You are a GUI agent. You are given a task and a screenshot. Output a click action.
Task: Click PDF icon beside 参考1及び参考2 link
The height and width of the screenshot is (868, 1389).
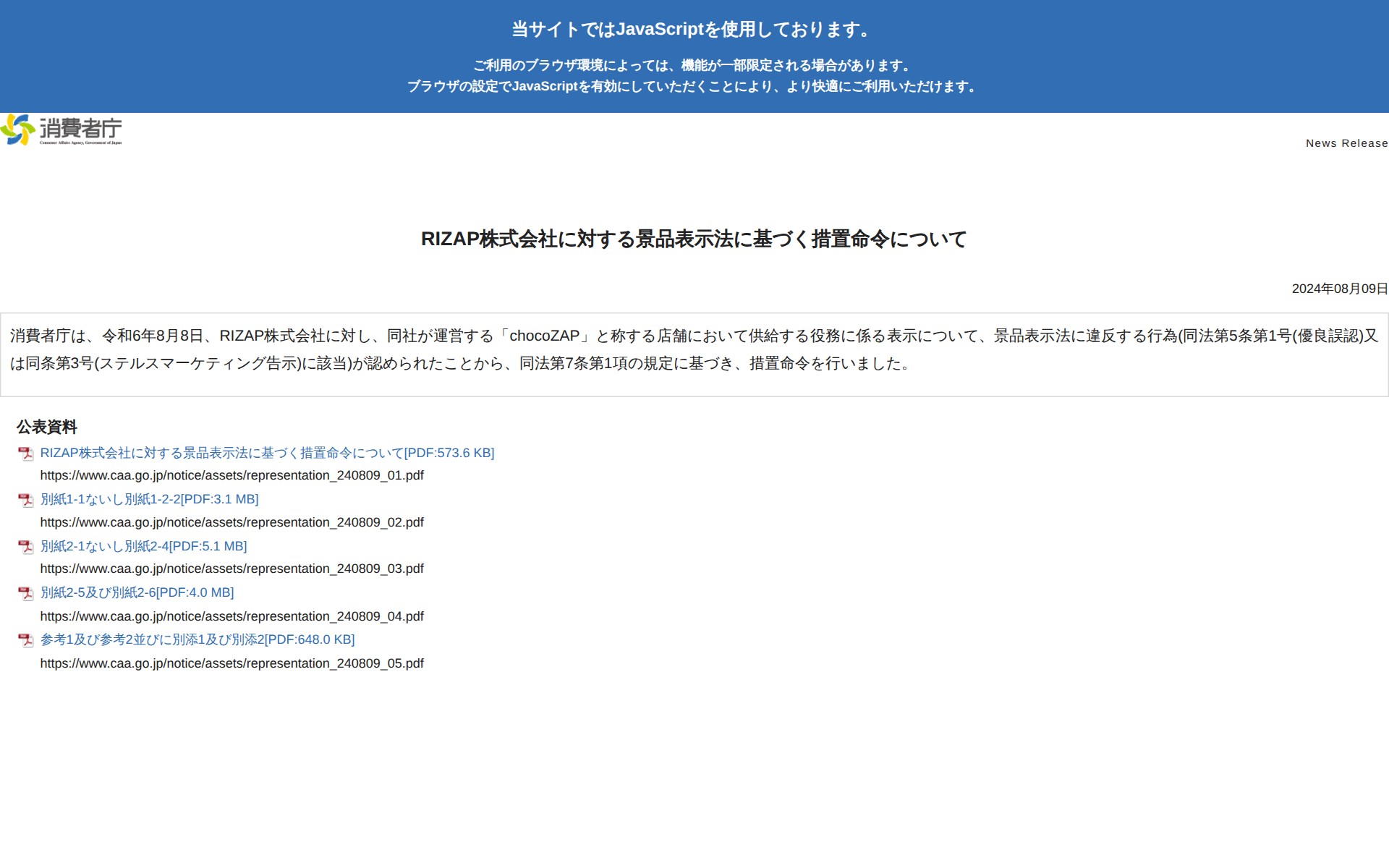pyautogui.click(x=26, y=640)
